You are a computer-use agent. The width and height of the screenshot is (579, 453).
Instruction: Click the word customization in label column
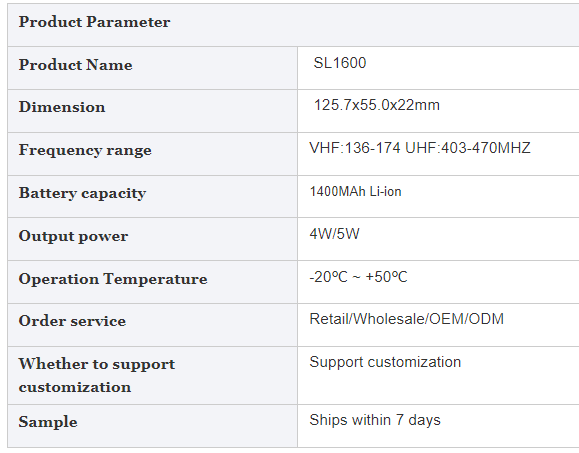(x=75, y=387)
